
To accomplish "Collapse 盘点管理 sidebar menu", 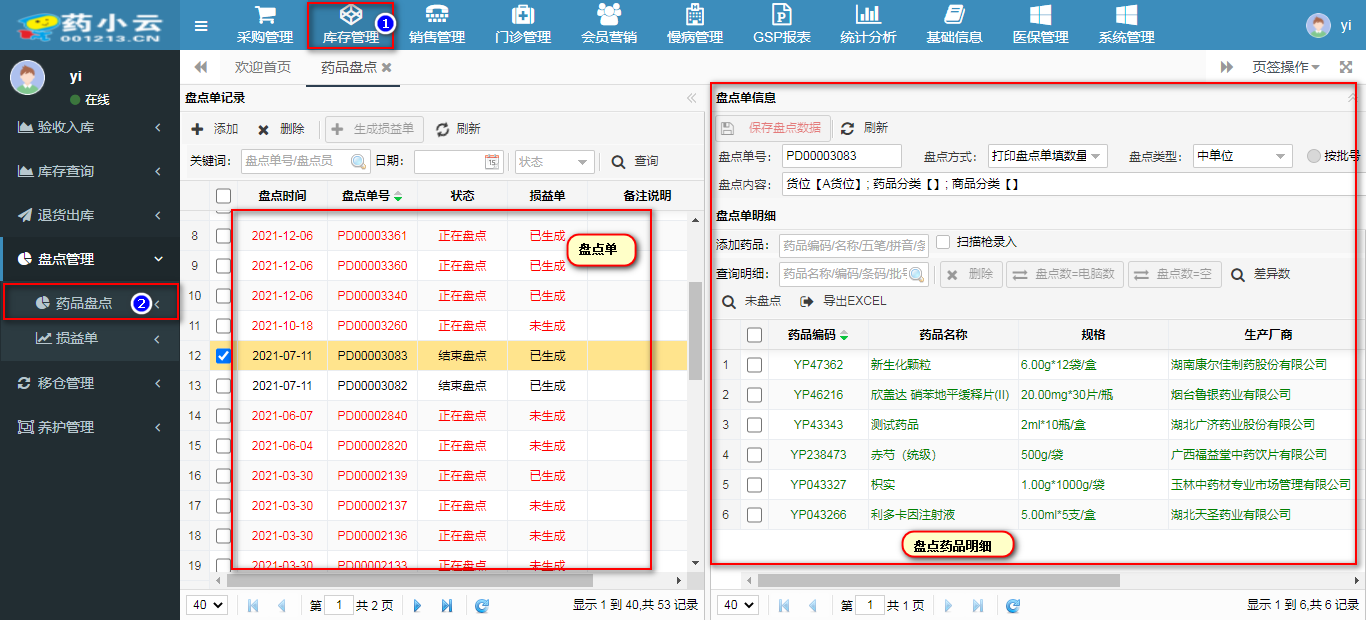I will tap(90, 259).
